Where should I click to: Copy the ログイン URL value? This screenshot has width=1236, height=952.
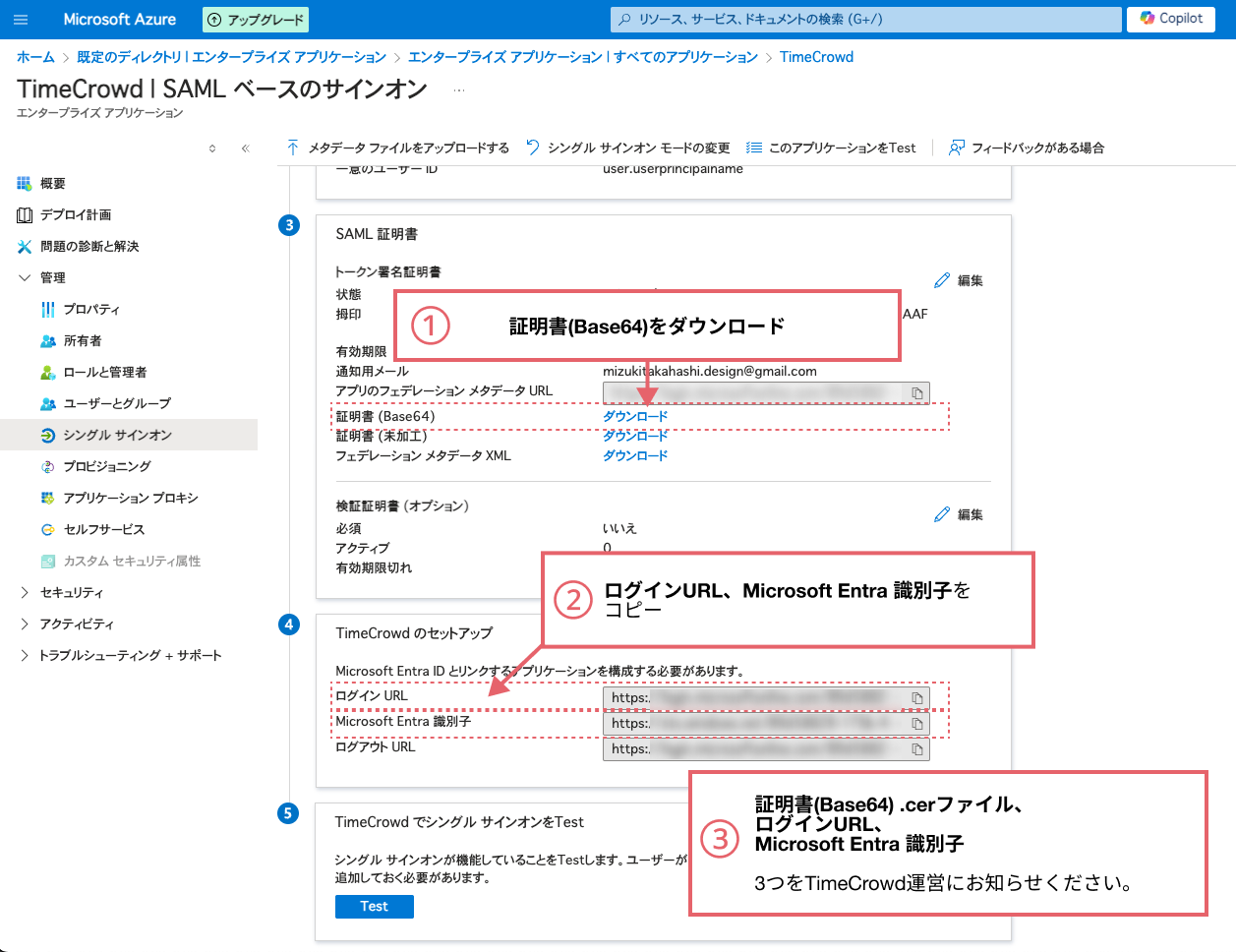click(x=914, y=697)
